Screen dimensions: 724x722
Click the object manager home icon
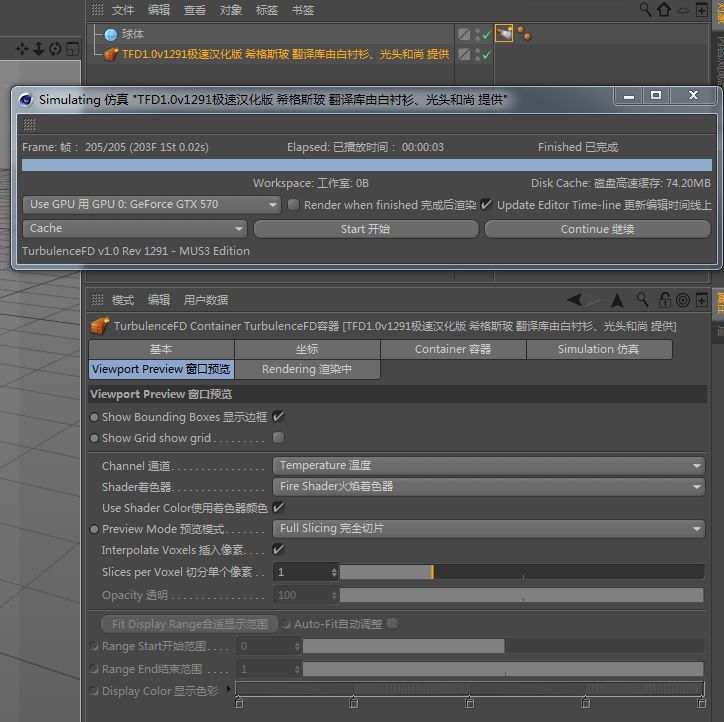(664, 9)
